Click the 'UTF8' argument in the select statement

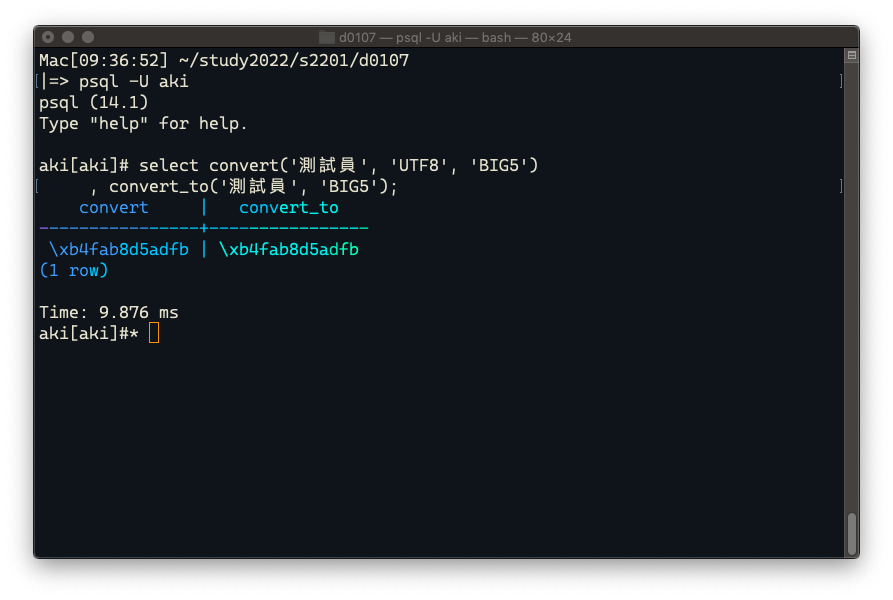[418, 166]
